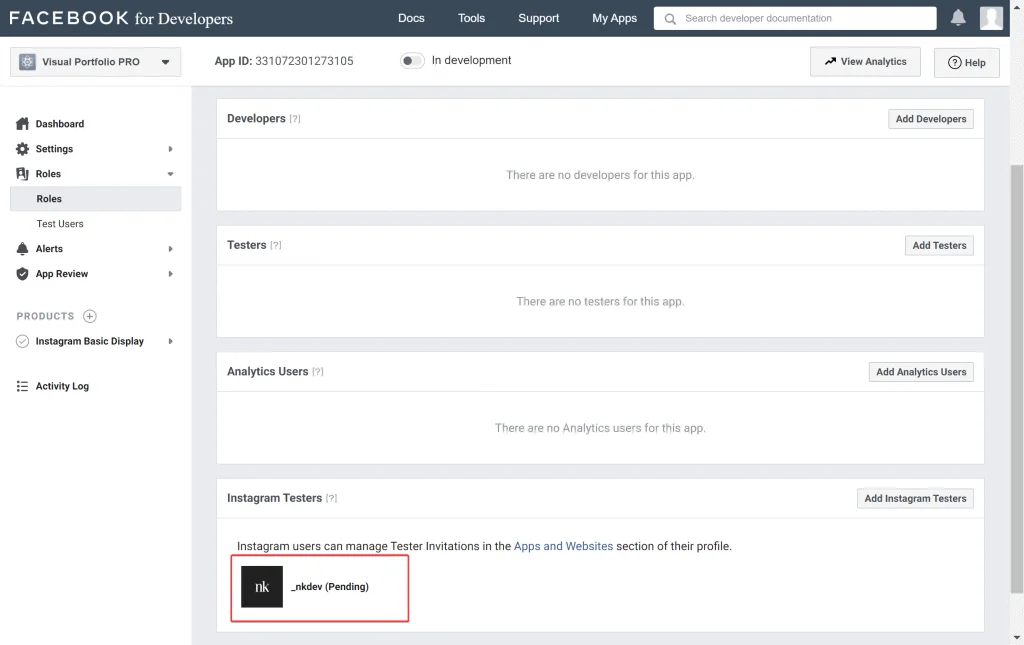
Task: Expand the Alerts submenu arrow
Action: point(170,249)
